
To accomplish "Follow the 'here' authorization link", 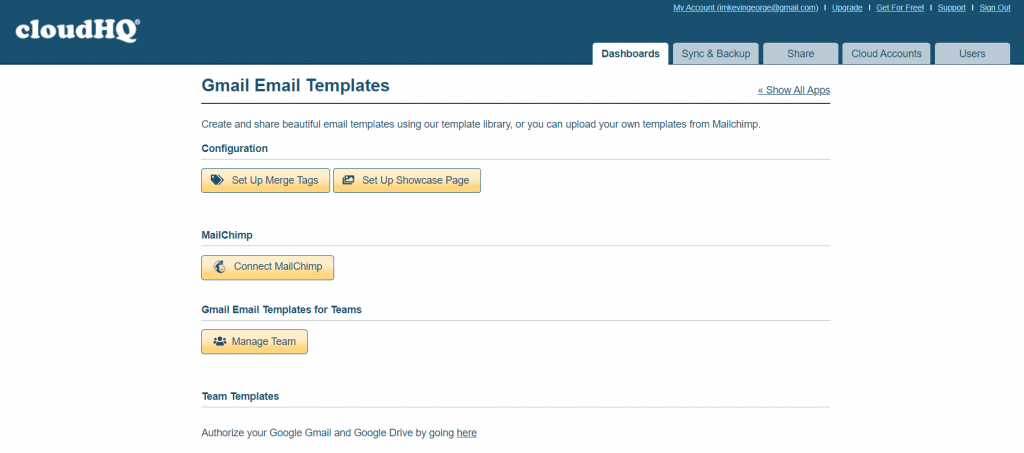I will coord(466,432).
